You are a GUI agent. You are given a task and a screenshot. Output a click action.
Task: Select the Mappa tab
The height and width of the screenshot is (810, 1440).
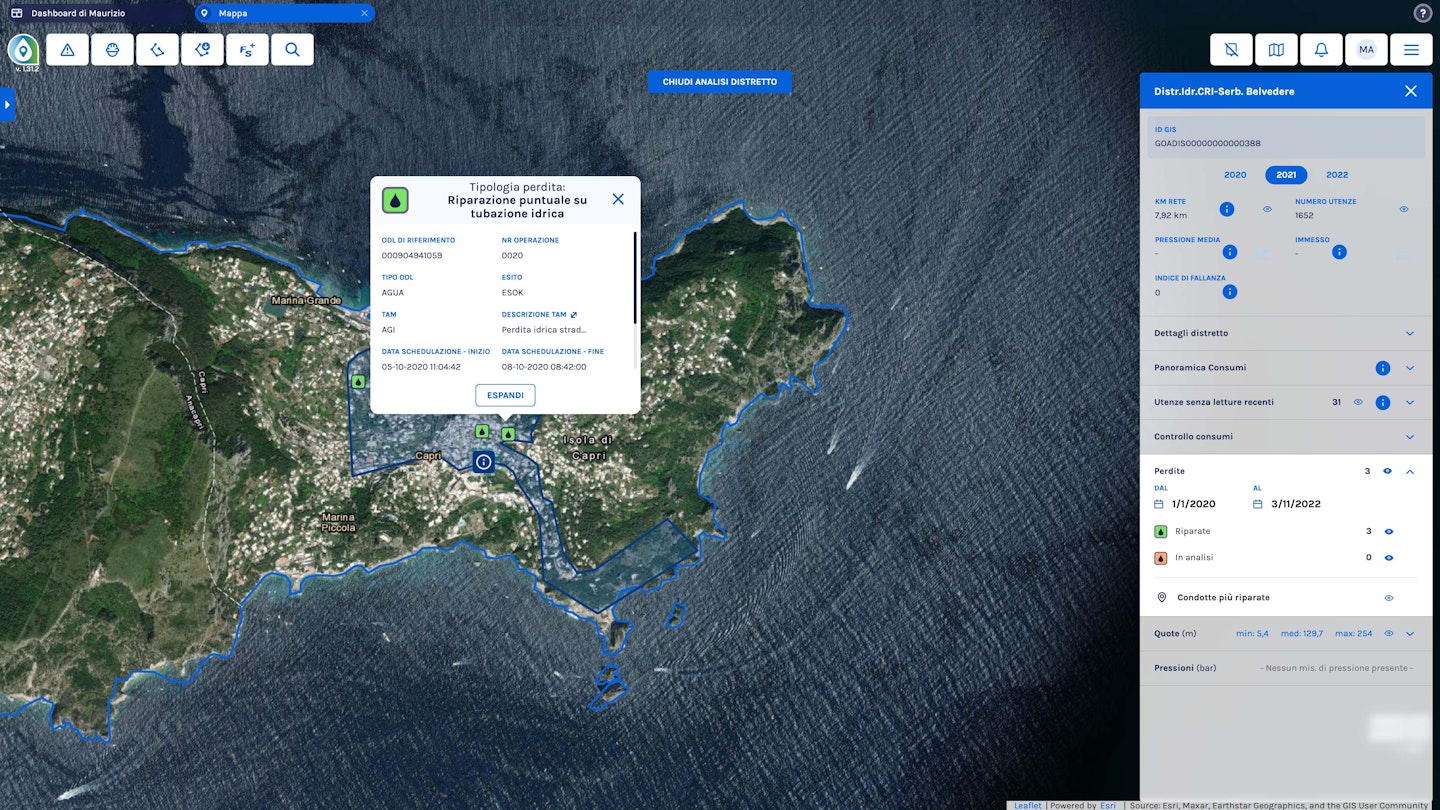[284, 13]
